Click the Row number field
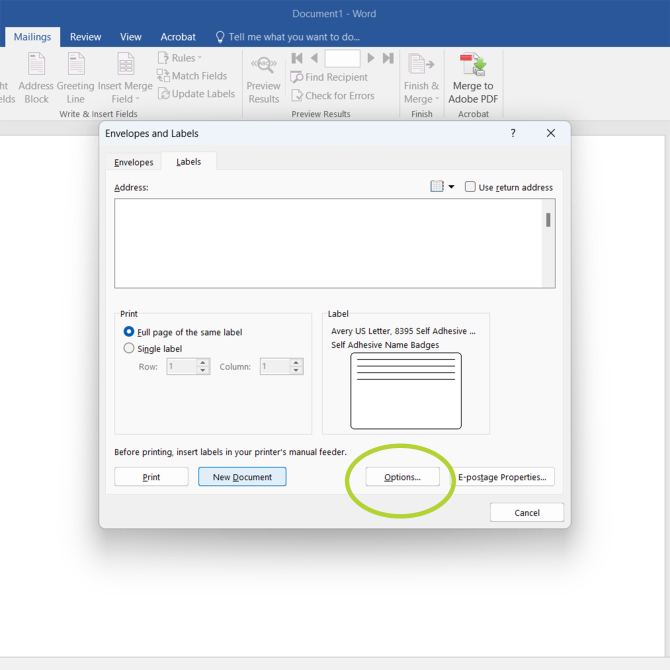The width and height of the screenshot is (670, 670). pyautogui.click(x=182, y=366)
